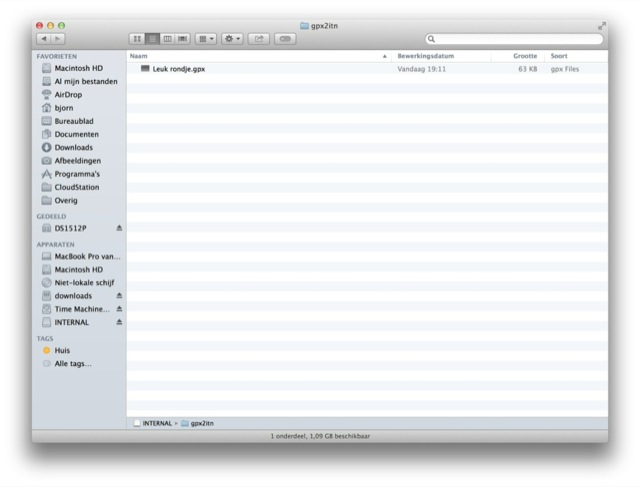Open Time Machine... volume

[x=82, y=309]
